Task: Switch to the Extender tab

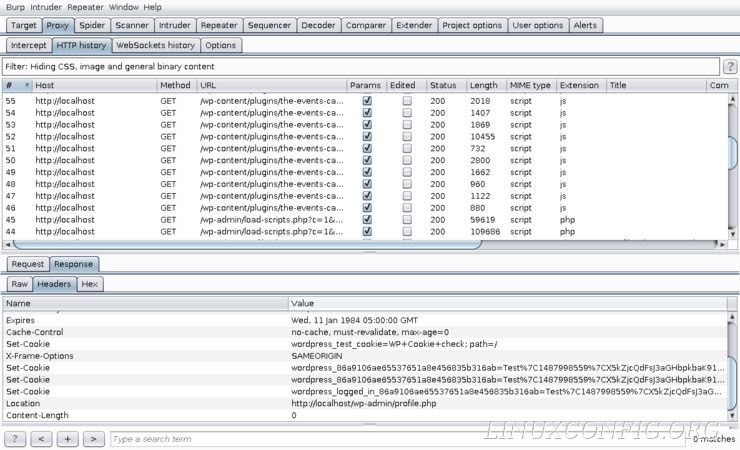Action: click(414, 25)
